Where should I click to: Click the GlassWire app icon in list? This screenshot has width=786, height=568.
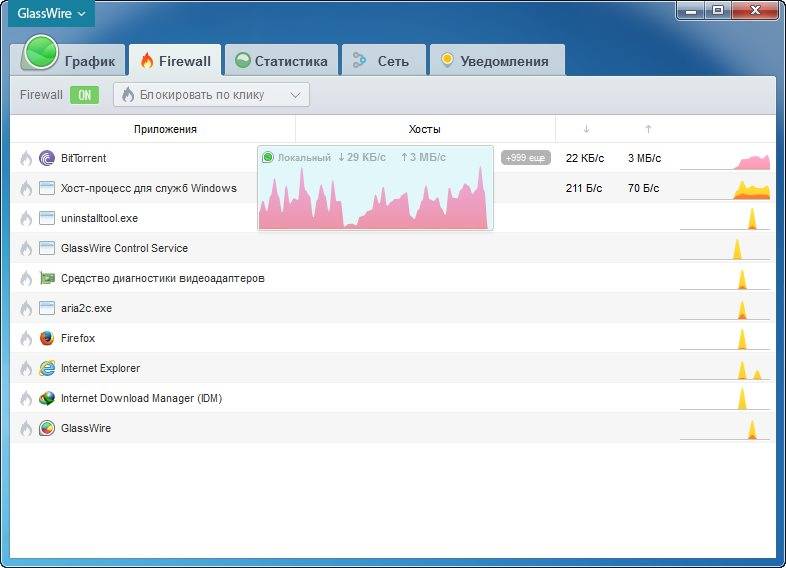point(47,428)
